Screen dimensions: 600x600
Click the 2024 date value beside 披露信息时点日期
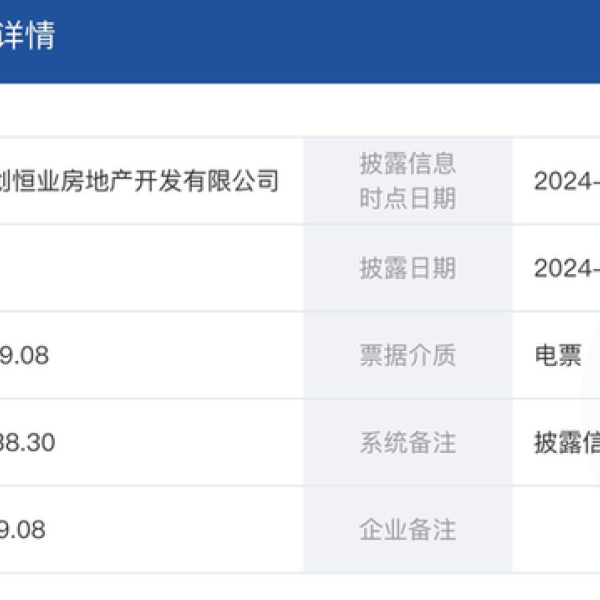567,181
